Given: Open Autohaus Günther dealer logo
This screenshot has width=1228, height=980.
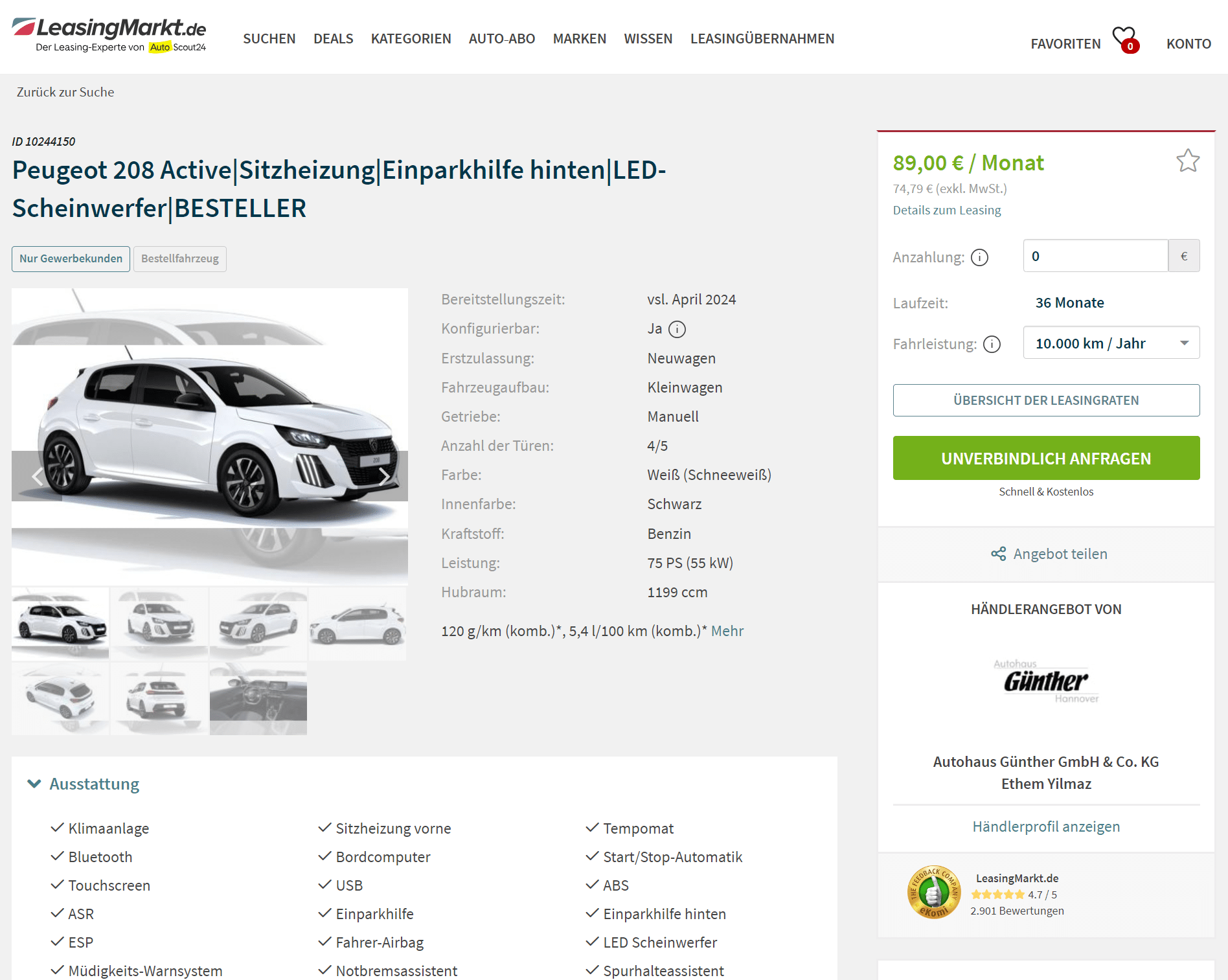Looking at the screenshot, I should pos(1046,681).
